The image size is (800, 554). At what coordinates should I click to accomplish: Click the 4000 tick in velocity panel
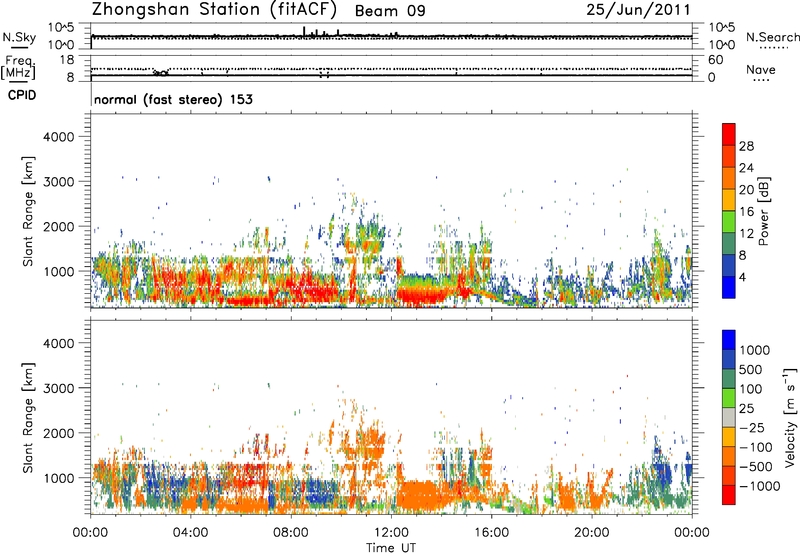(58, 343)
